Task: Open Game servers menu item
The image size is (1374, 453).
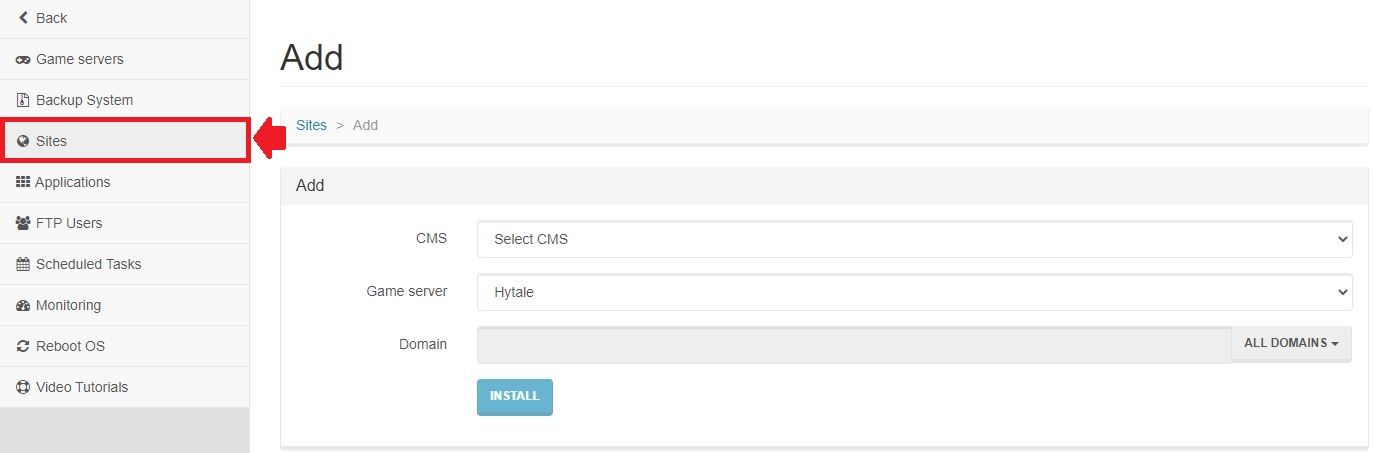Action: point(80,59)
